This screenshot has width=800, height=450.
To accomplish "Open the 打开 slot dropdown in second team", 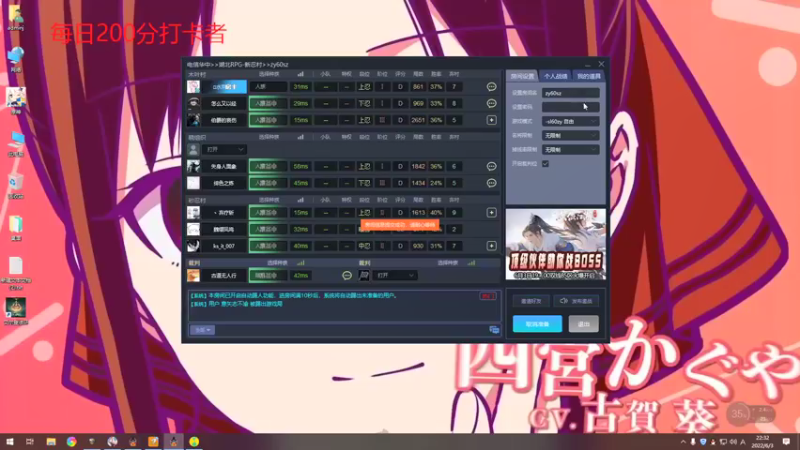I will [x=224, y=149].
